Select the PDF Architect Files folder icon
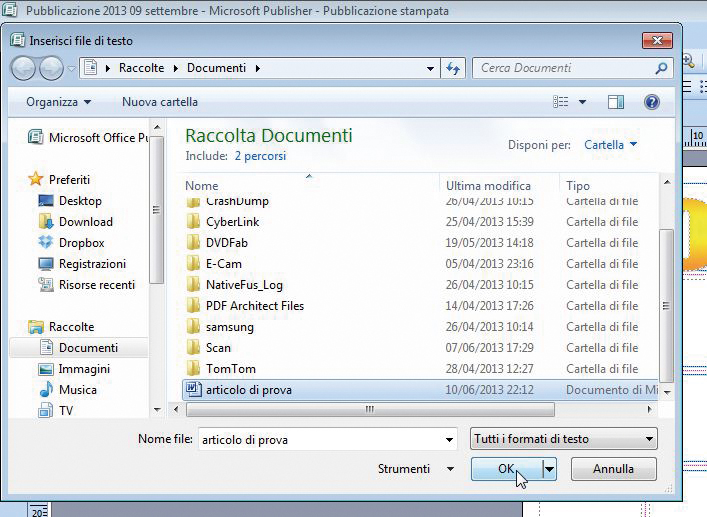The image size is (707, 517). pos(193,306)
